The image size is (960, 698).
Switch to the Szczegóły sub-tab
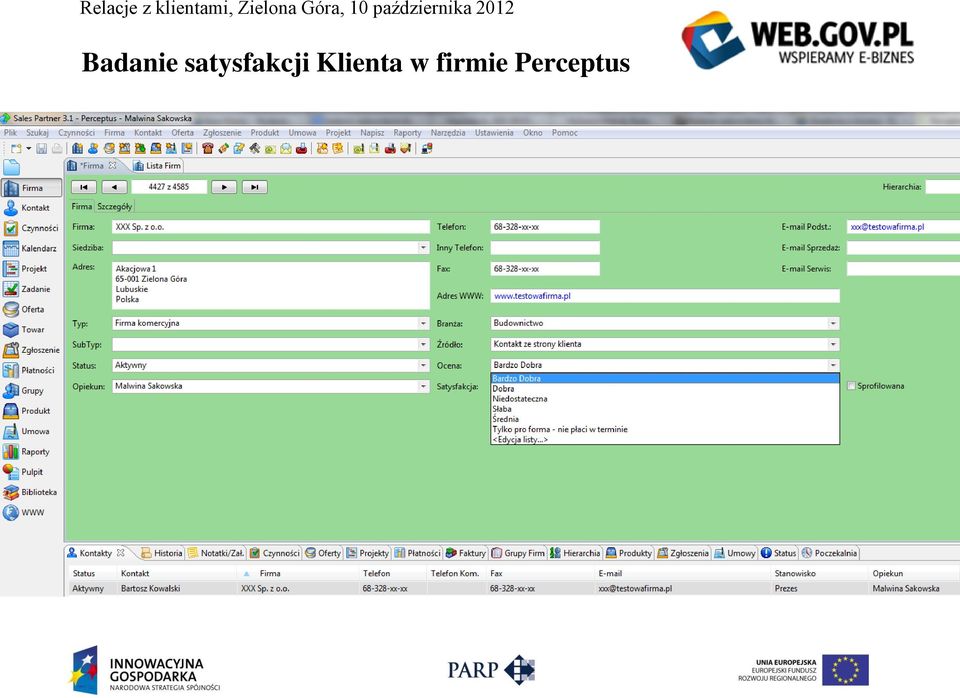[x=114, y=207]
